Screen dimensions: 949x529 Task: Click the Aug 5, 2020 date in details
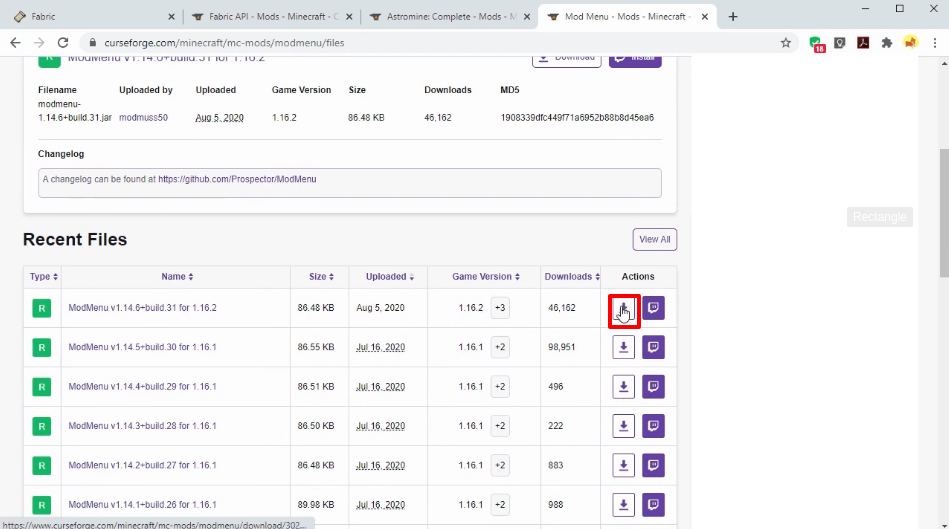(219, 117)
